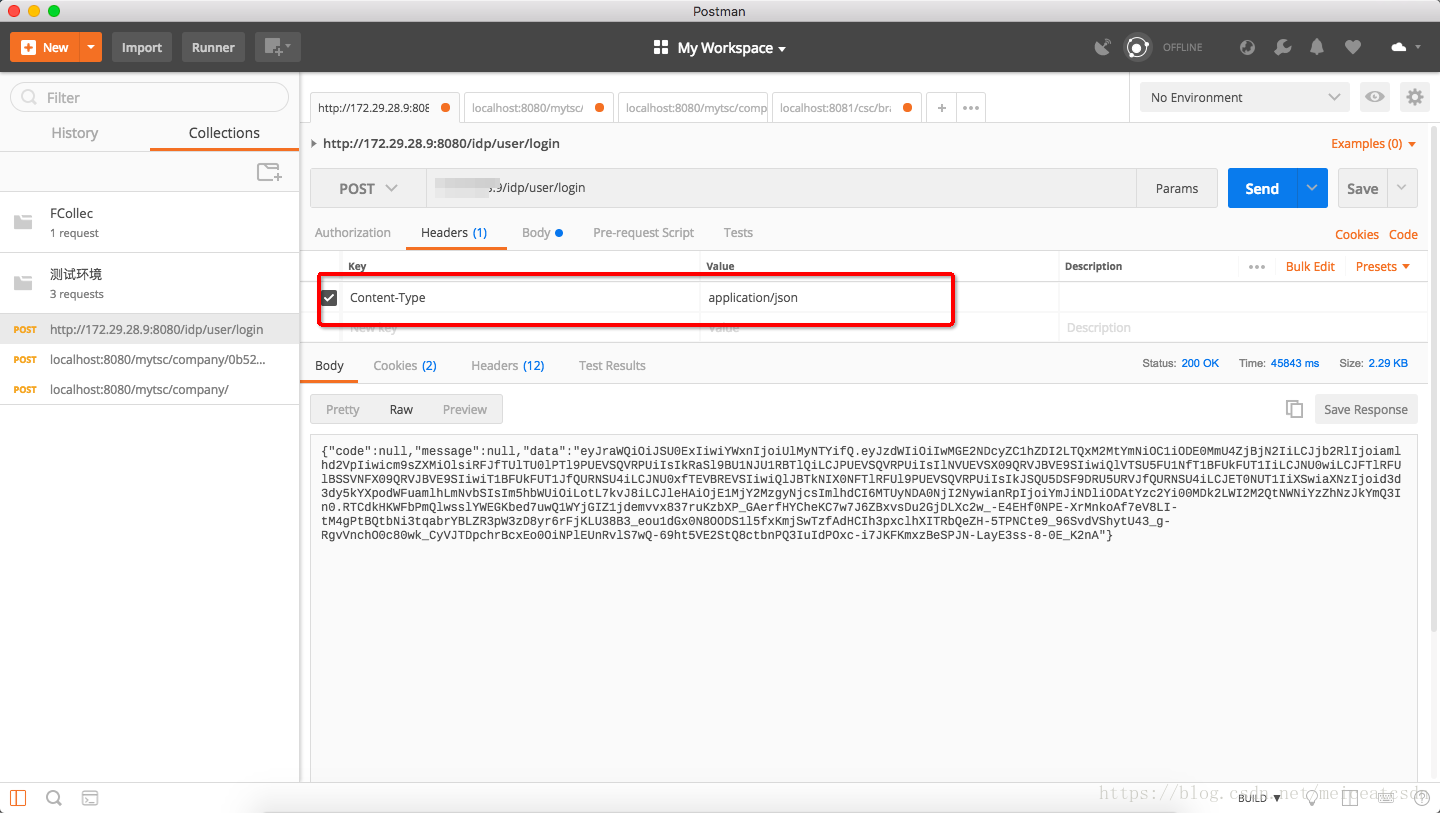1440x813 pixels.
Task: Click the New button
Action: (45, 47)
